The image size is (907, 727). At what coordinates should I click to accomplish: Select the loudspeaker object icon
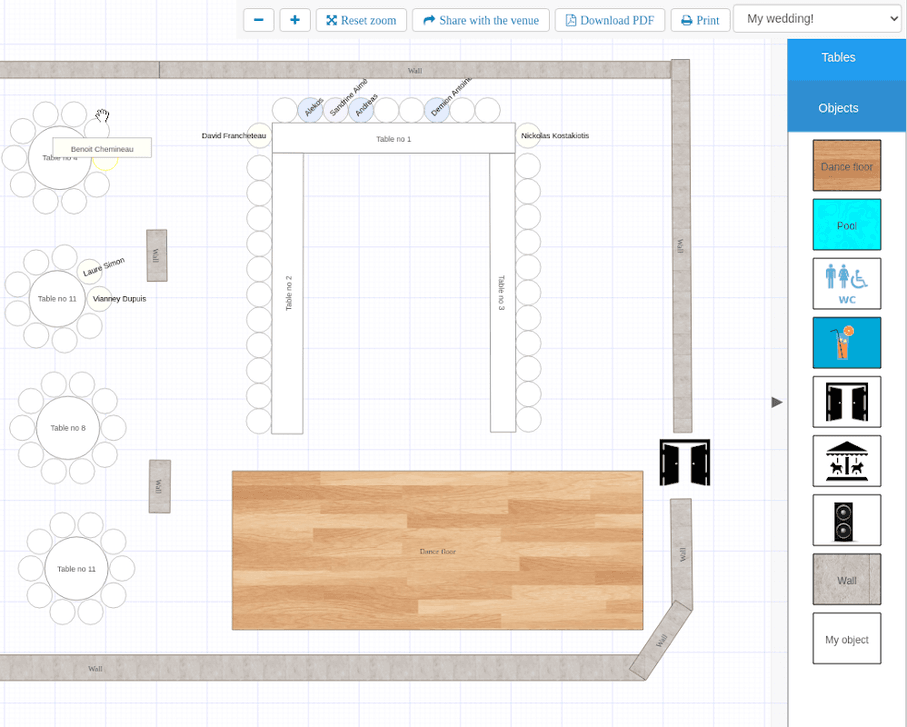tap(846, 520)
